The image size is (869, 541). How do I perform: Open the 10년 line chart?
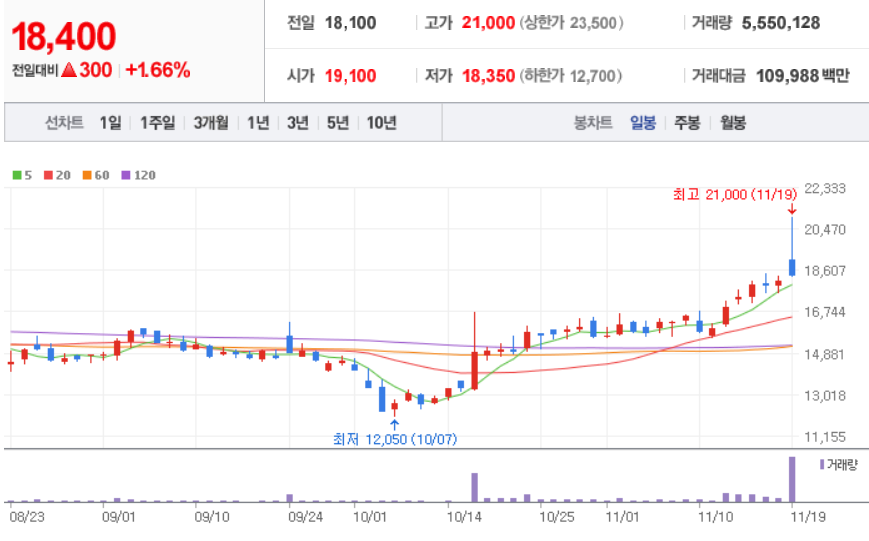click(381, 123)
